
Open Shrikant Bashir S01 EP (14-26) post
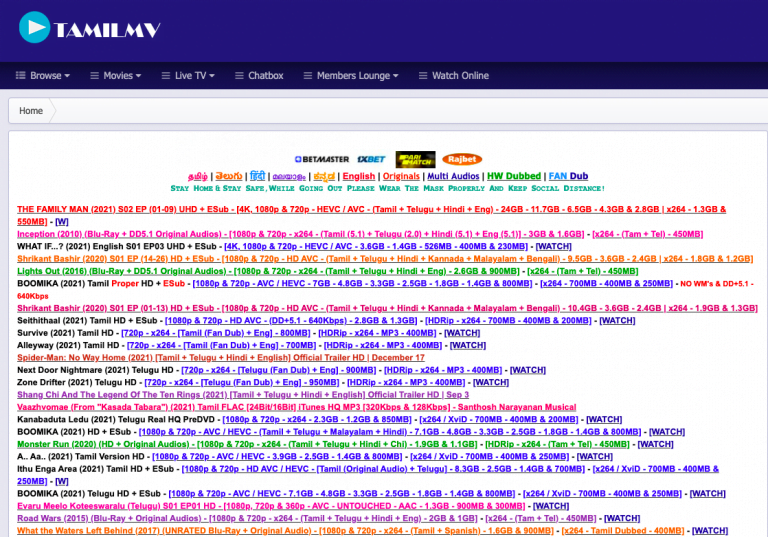click(x=385, y=259)
